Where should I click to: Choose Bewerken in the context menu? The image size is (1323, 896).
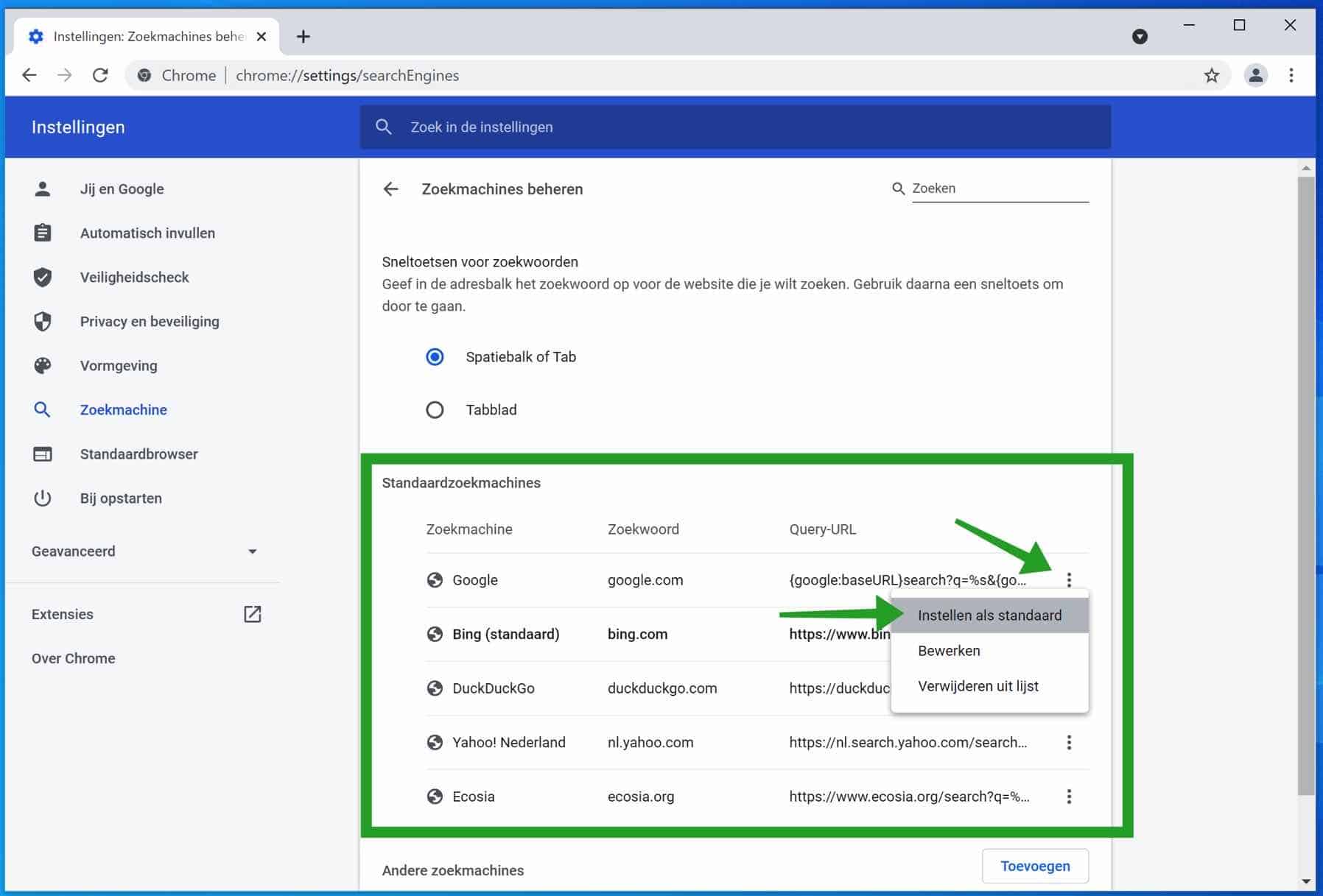click(949, 651)
